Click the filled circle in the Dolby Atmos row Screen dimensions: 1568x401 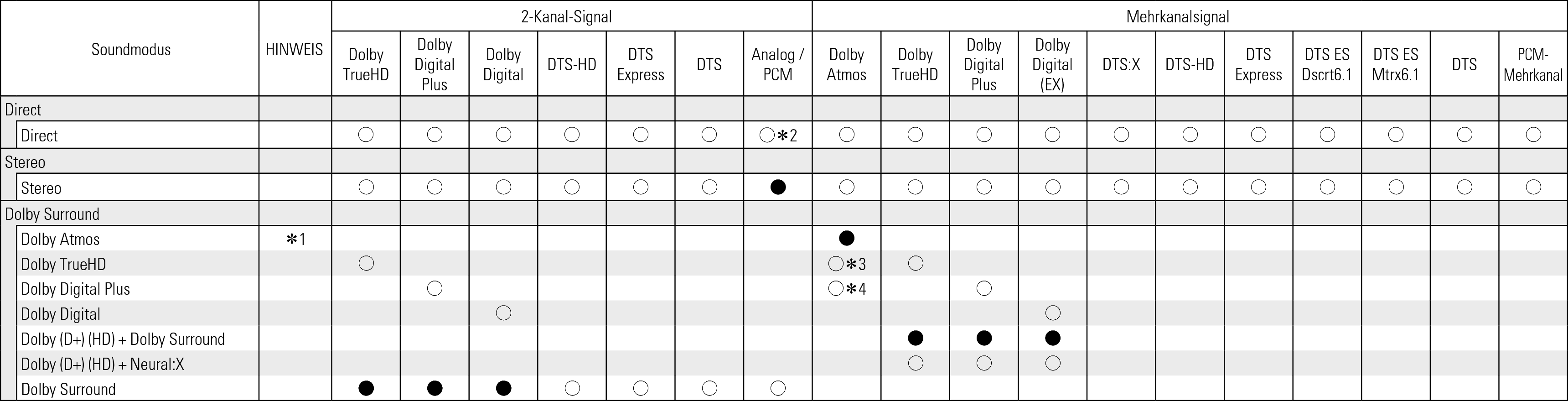[x=846, y=238]
